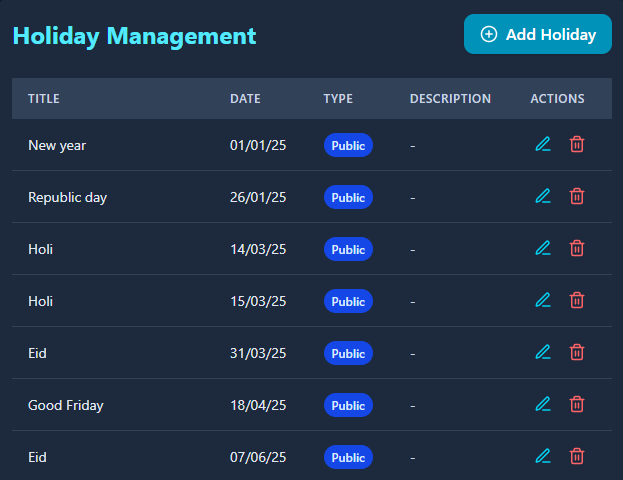Delete the Republic day holiday
The height and width of the screenshot is (480, 623).
click(x=577, y=197)
